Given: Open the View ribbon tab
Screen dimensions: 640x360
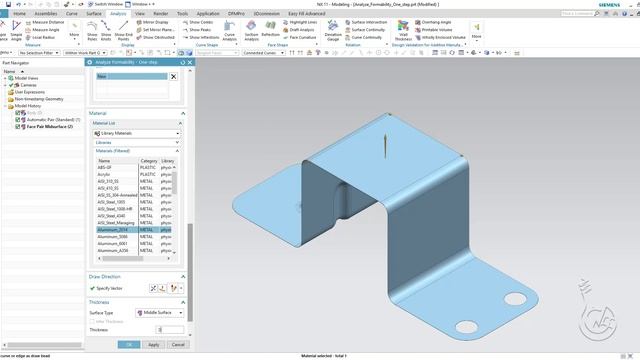Looking at the screenshot, I should click(x=140, y=13).
